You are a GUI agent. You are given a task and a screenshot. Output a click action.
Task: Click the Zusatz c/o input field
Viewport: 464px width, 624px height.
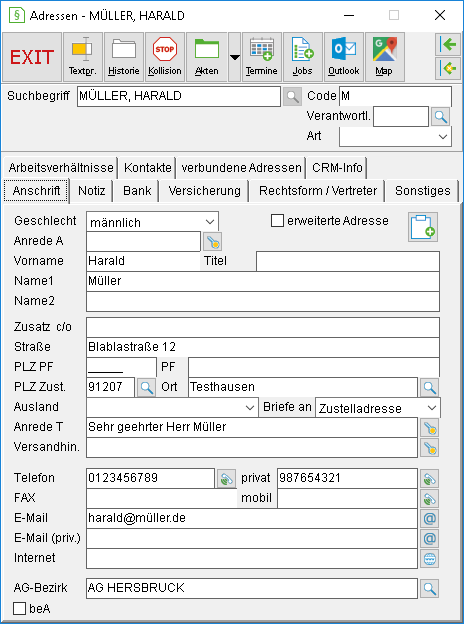[x=263, y=327]
